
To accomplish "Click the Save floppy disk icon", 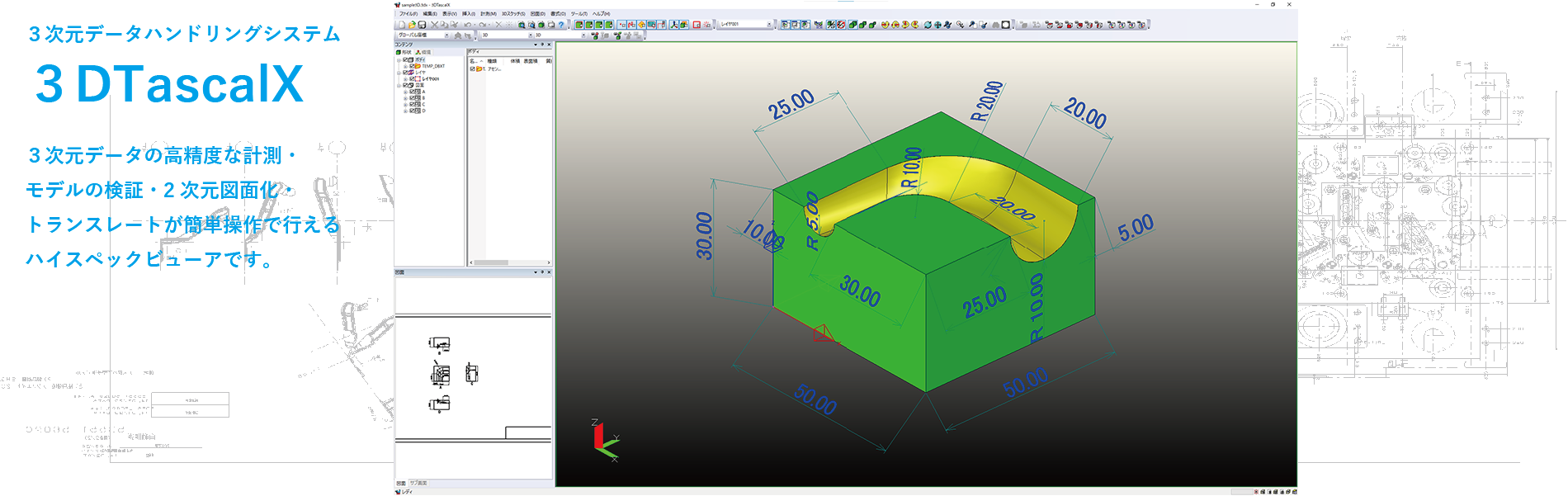I will (x=422, y=25).
